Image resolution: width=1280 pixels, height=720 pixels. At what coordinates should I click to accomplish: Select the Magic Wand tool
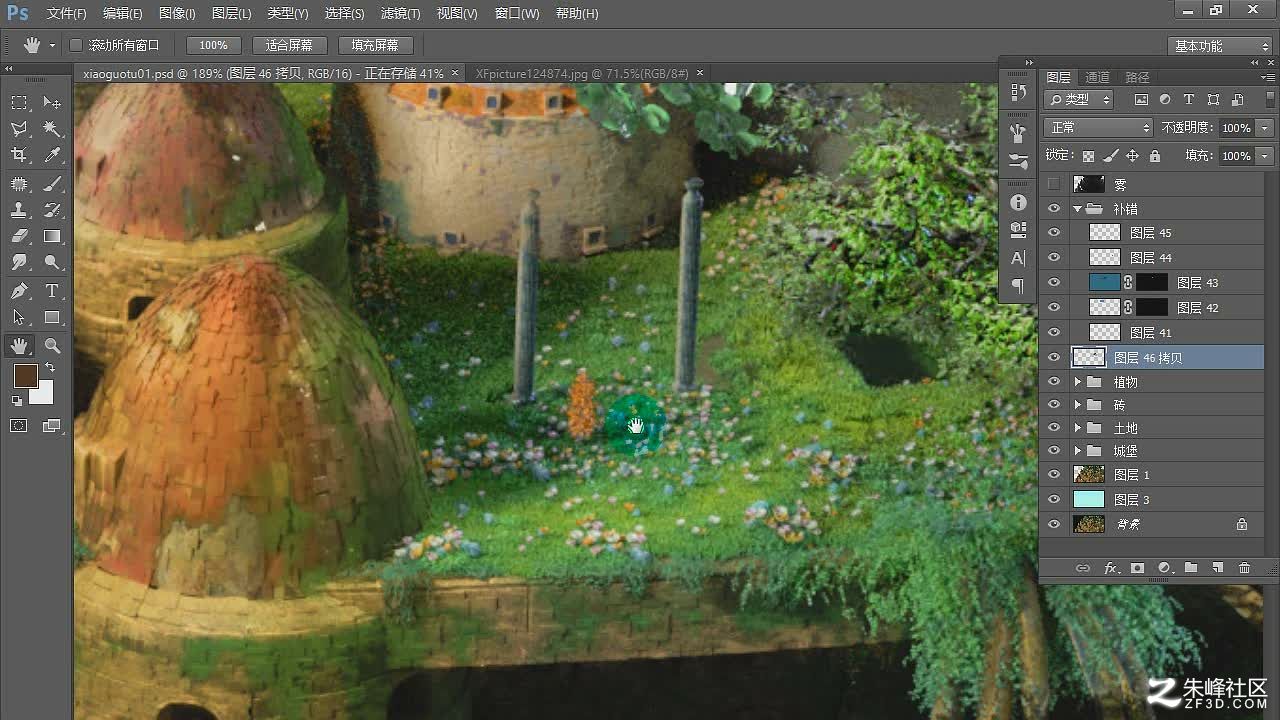click(x=52, y=129)
